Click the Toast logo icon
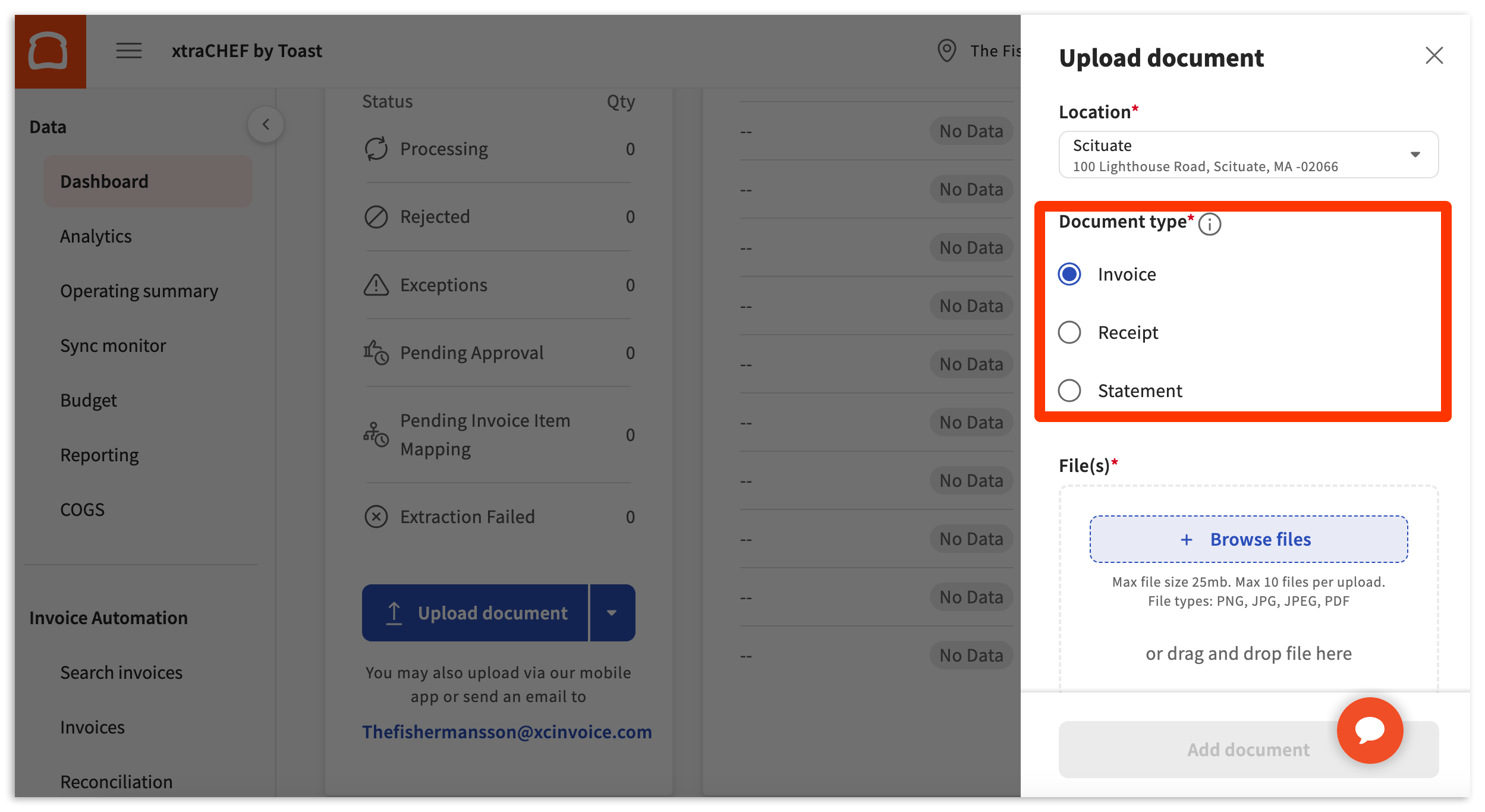Image resolution: width=1485 pixels, height=812 pixels. (x=50, y=51)
